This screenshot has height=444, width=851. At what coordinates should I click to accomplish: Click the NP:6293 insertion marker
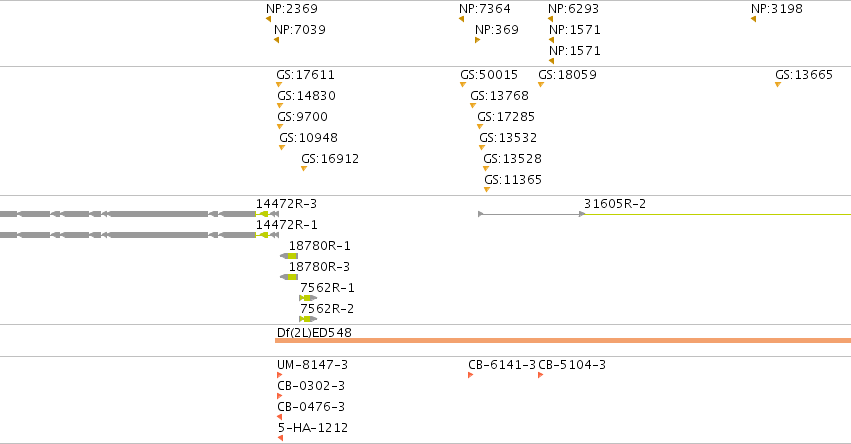[x=551, y=19]
